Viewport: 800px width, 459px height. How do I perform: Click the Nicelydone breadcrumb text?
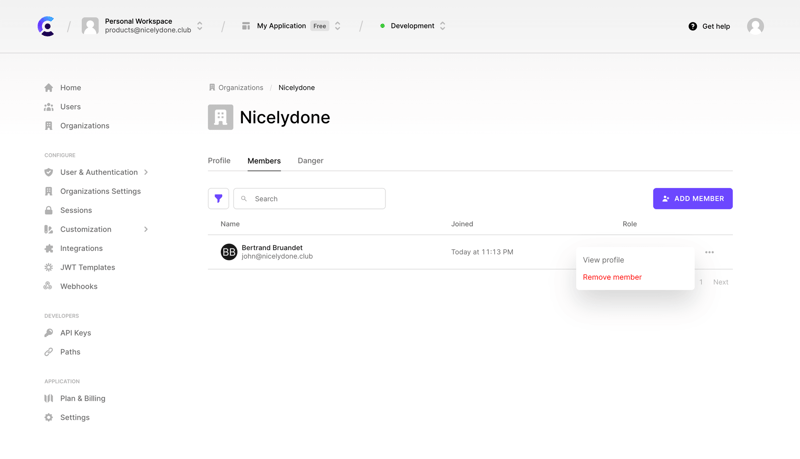click(x=296, y=87)
